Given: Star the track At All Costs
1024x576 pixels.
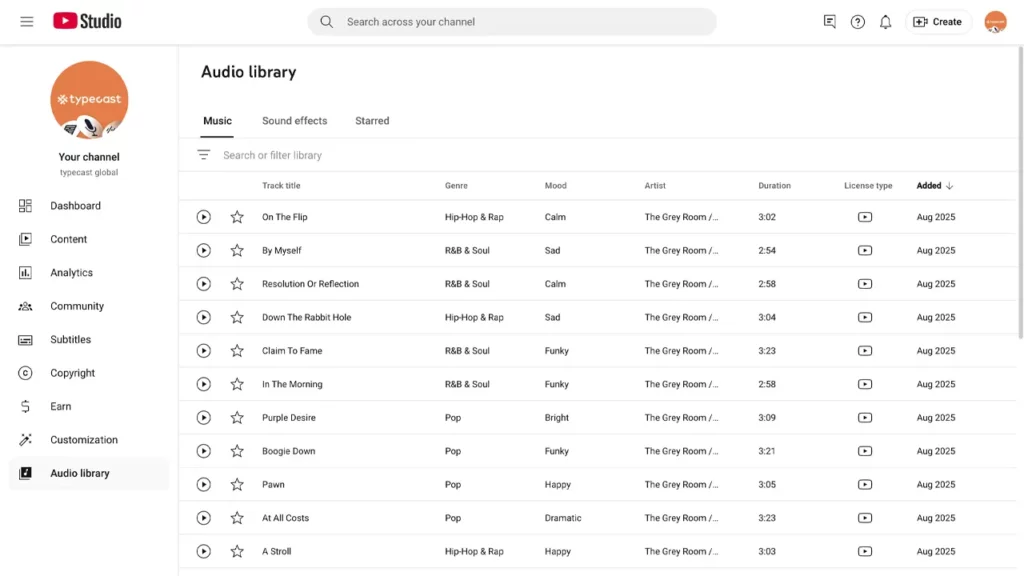Looking at the screenshot, I should [x=237, y=518].
